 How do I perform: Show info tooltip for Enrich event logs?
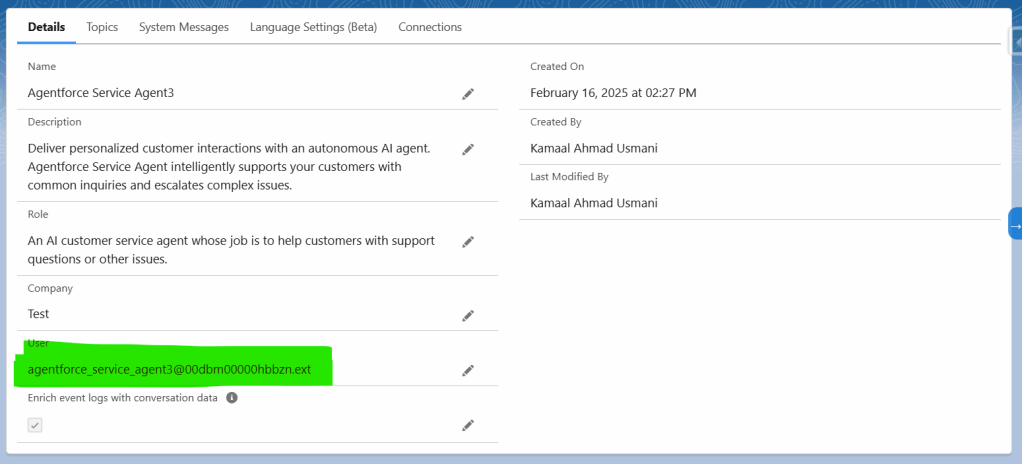point(232,398)
